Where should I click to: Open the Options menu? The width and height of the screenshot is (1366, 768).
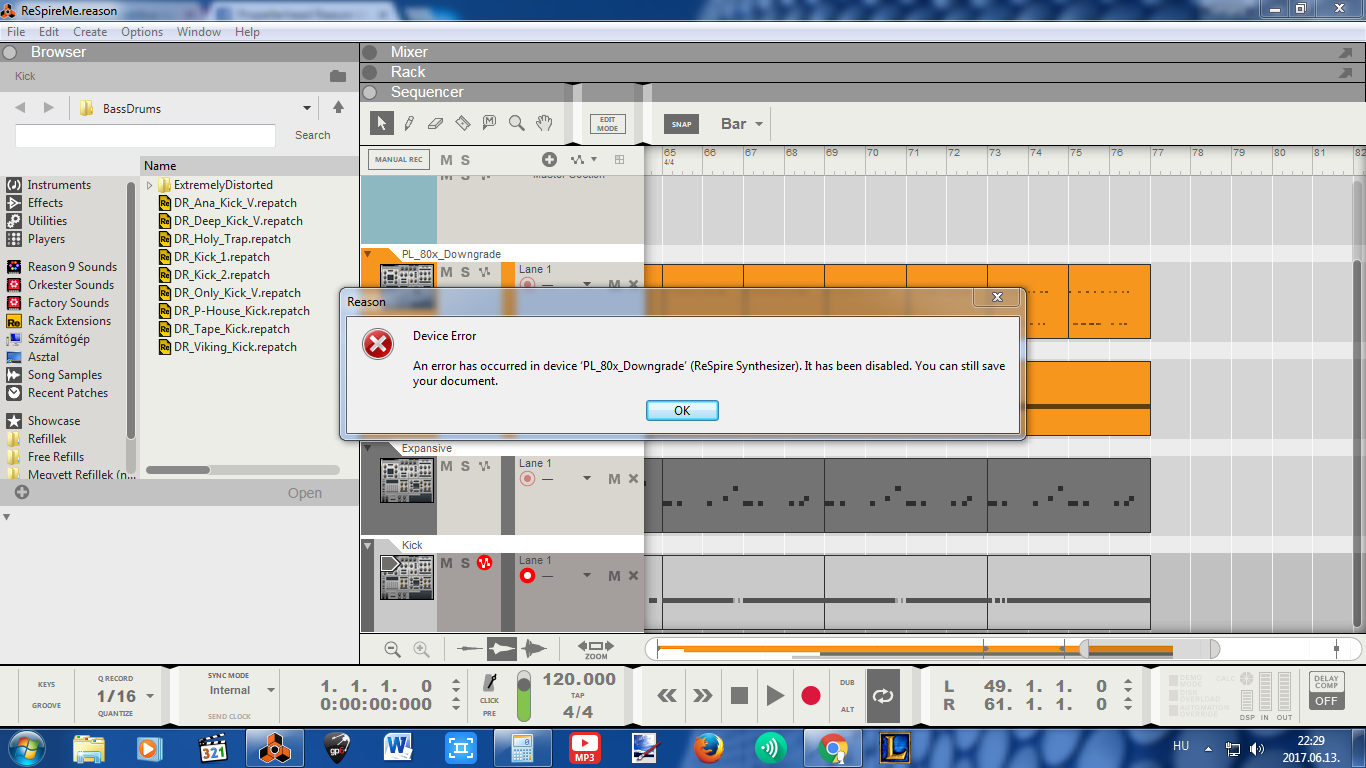pyautogui.click(x=142, y=32)
